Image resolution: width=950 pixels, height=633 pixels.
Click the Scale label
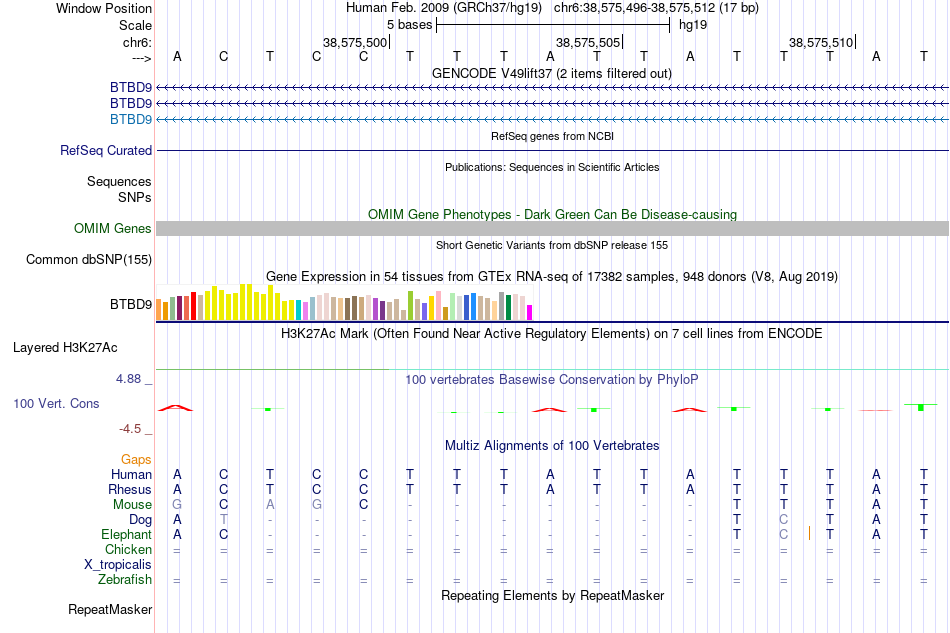pos(135,25)
